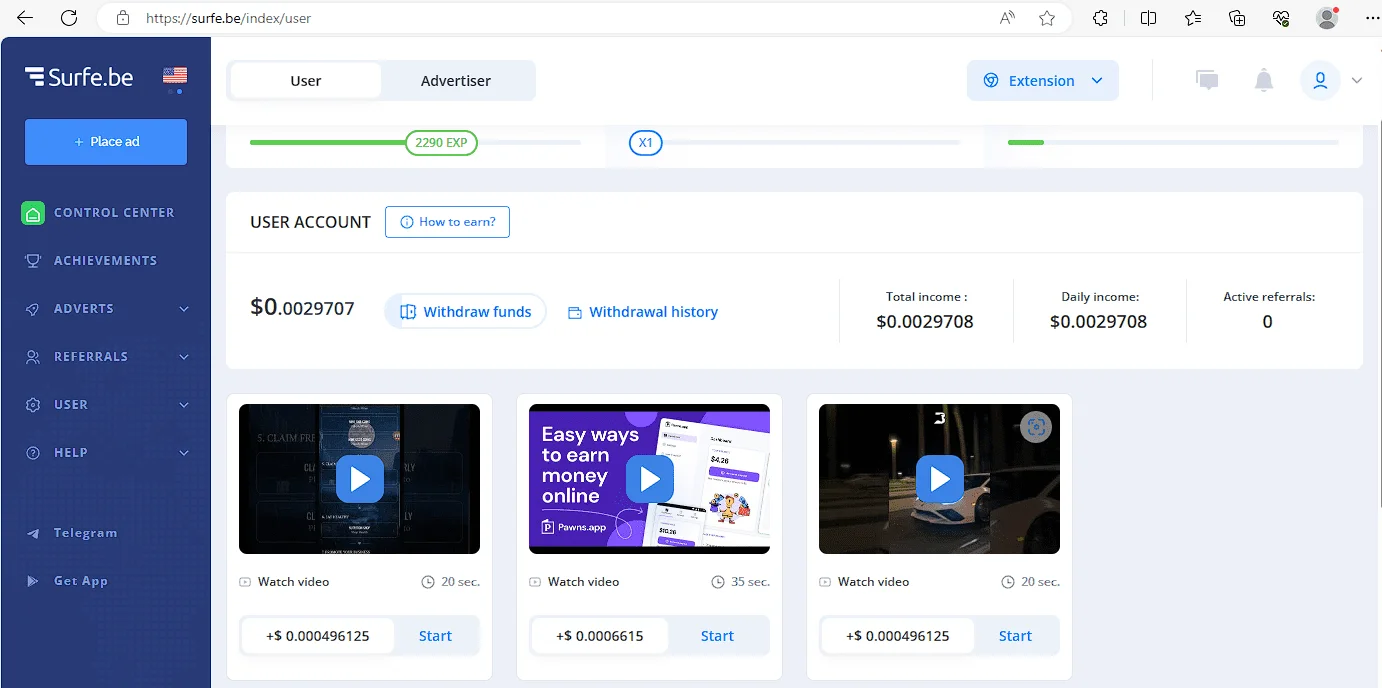Open the Read aloud icon in address bar
1382x688 pixels.
1008,18
